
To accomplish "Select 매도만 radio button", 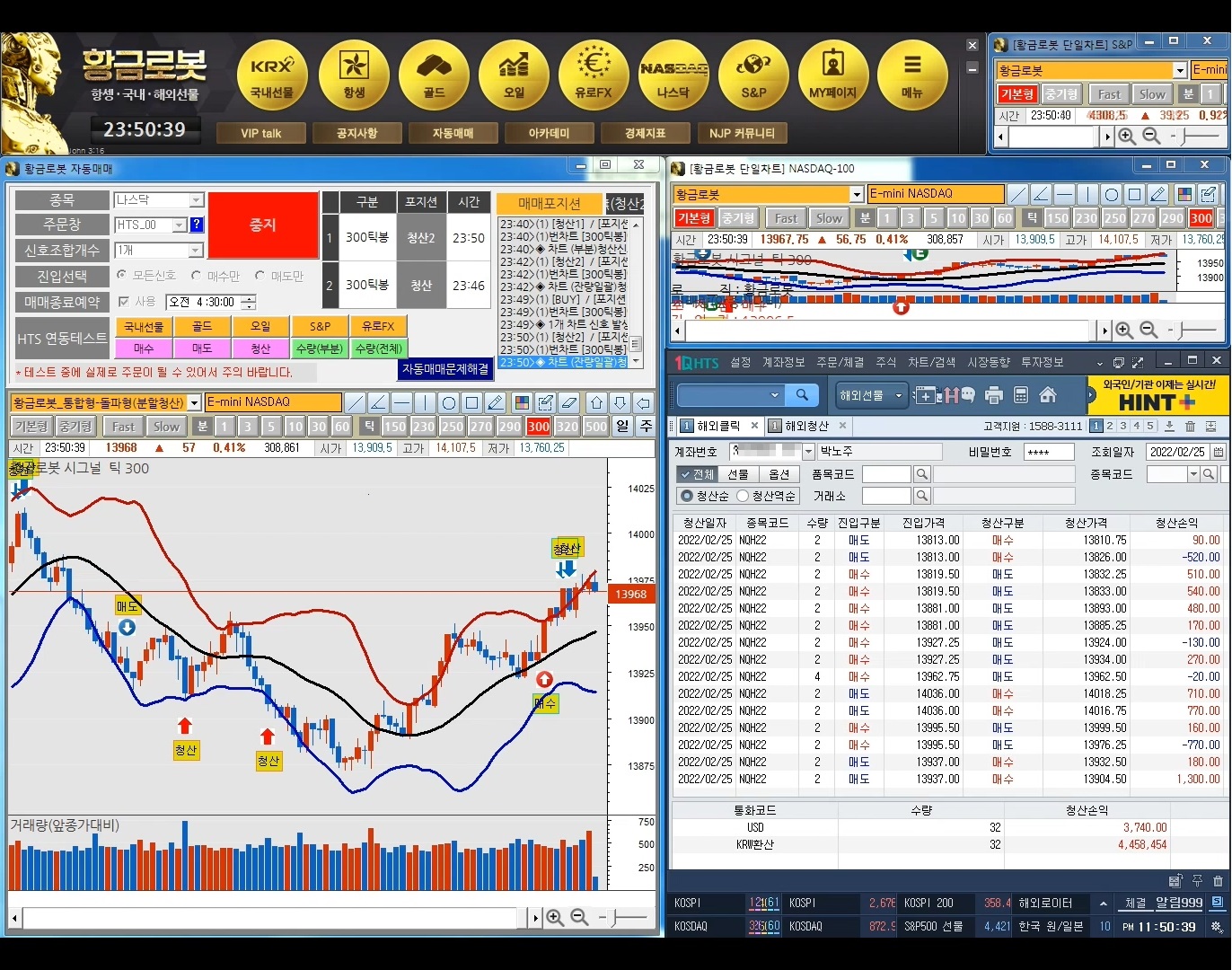I will [260, 275].
